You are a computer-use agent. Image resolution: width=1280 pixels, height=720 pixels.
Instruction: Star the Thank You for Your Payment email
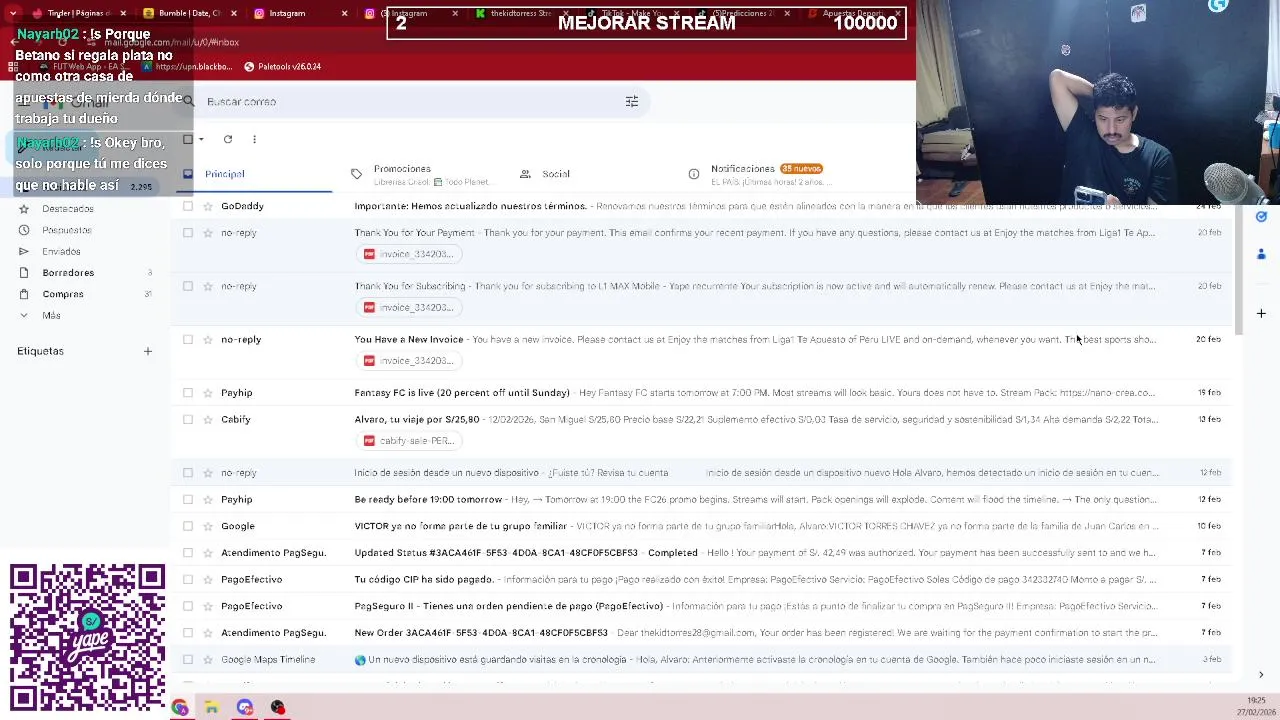pyautogui.click(x=208, y=233)
